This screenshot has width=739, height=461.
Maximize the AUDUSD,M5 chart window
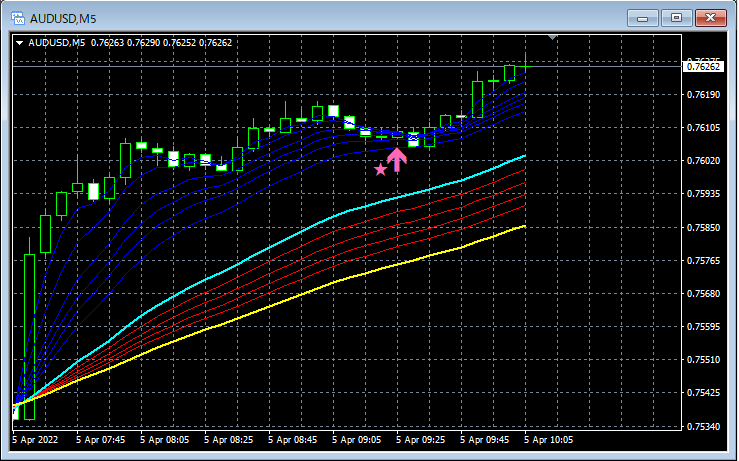point(676,18)
